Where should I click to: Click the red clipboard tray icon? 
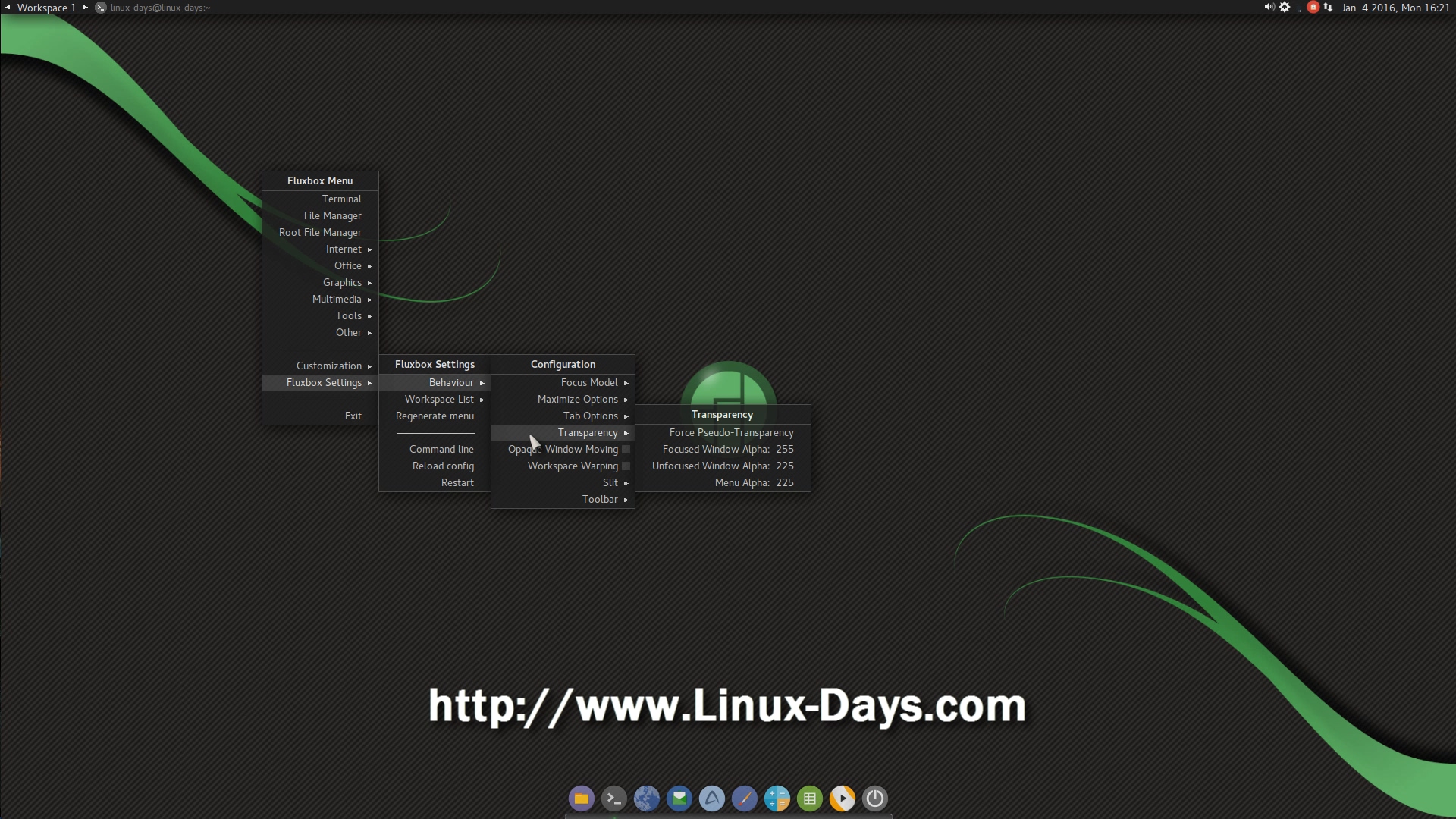pos(1313,7)
